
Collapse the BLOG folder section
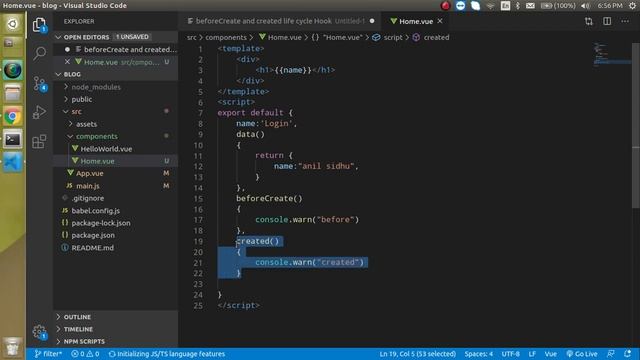58,74
